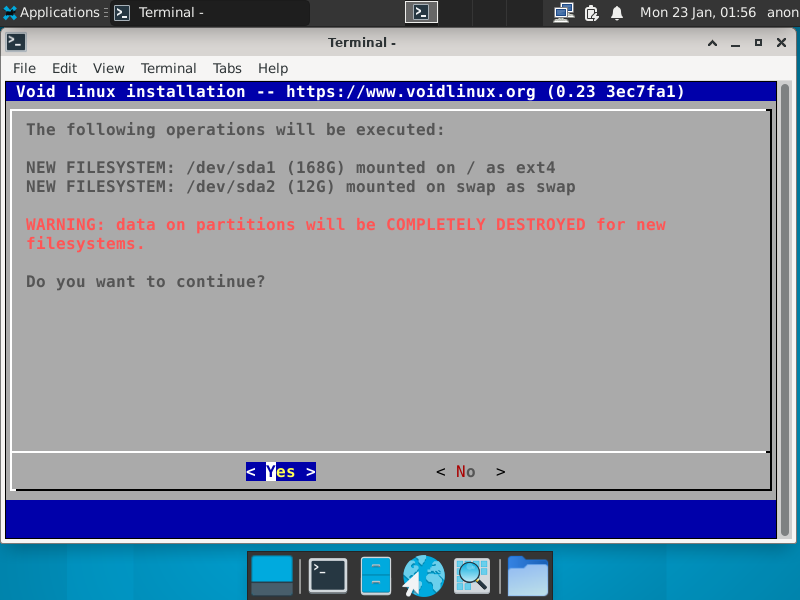Open the Tabs menu
The width and height of the screenshot is (800, 600).
[x=227, y=68]
